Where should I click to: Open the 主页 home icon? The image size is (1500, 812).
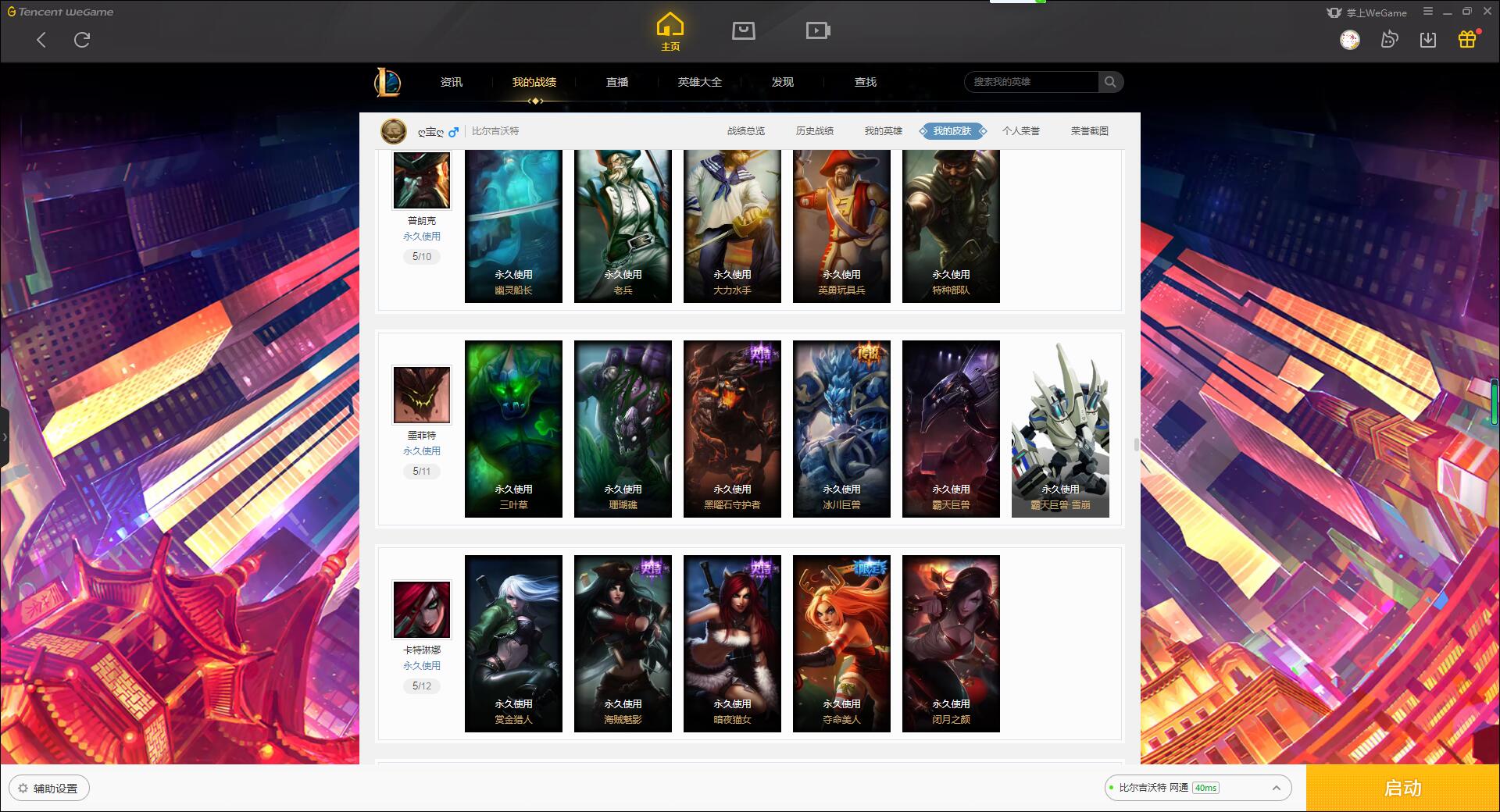pos(670,32)
